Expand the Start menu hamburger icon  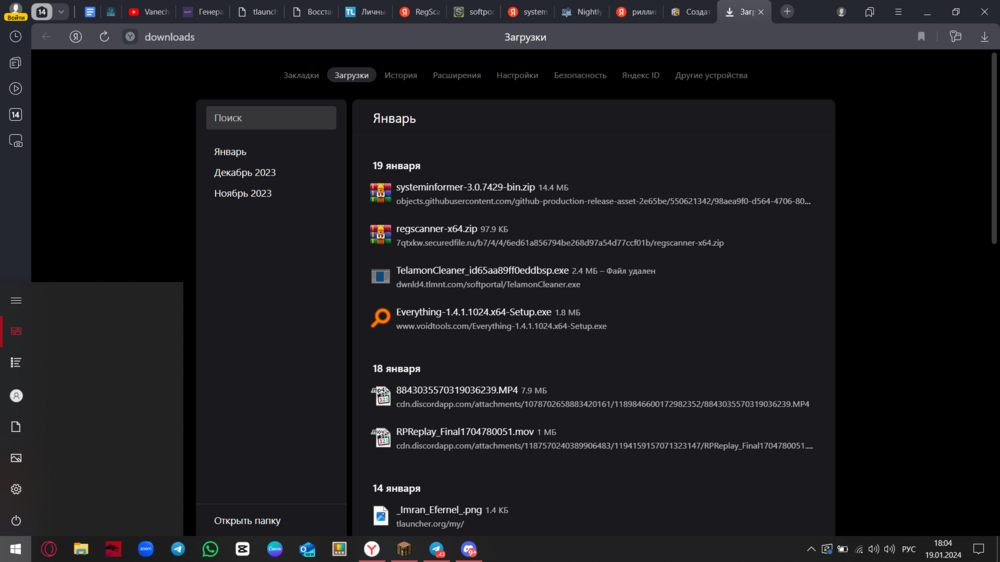pos(16,300)
